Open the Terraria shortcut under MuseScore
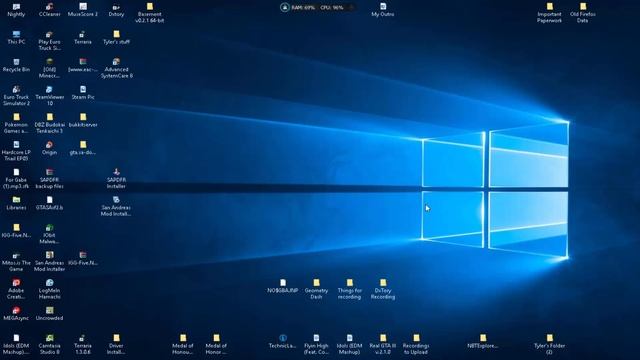This screenshot has width=640, height=360. pos(83,38)
